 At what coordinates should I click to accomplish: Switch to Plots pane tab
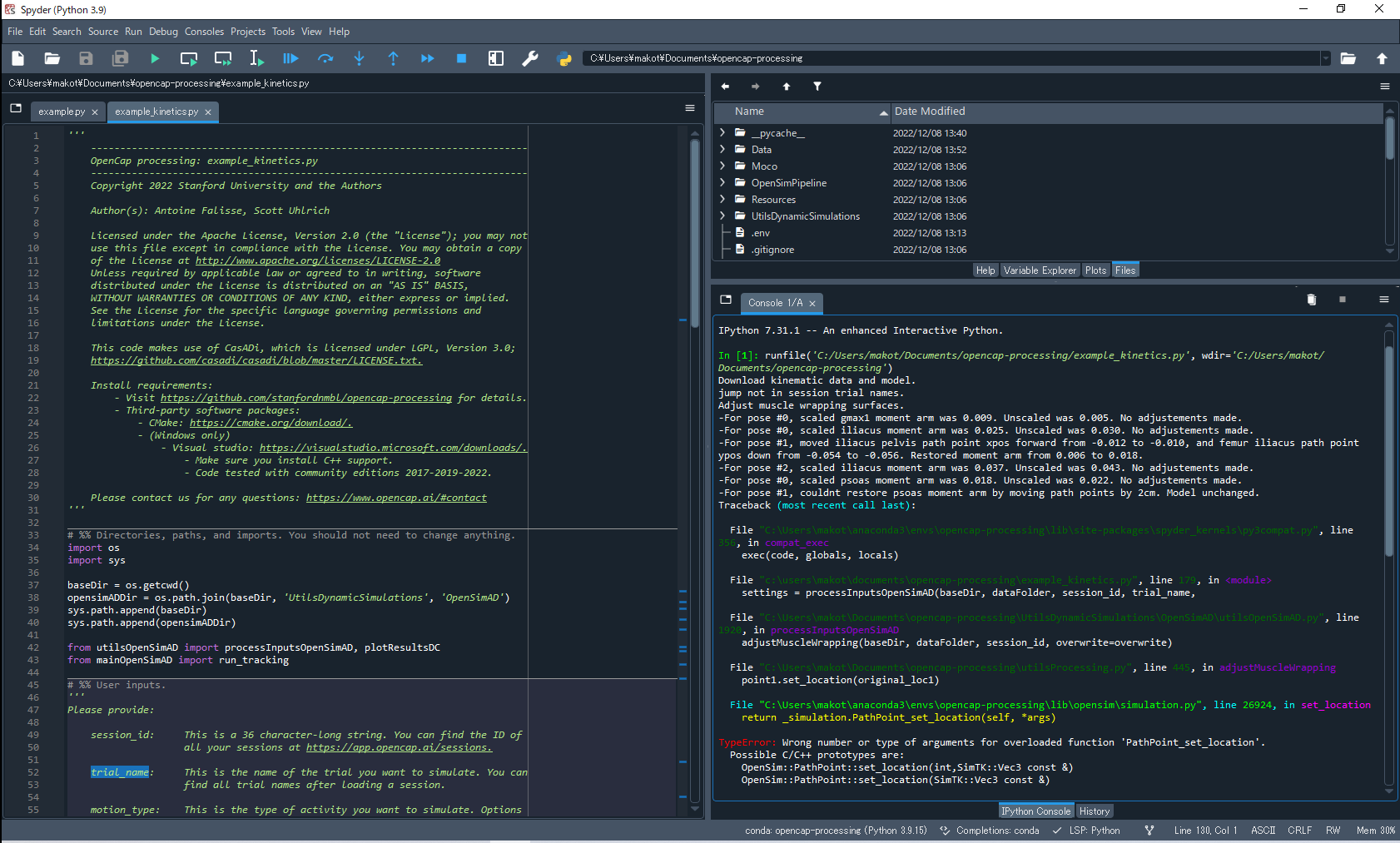pos(1096,270)
